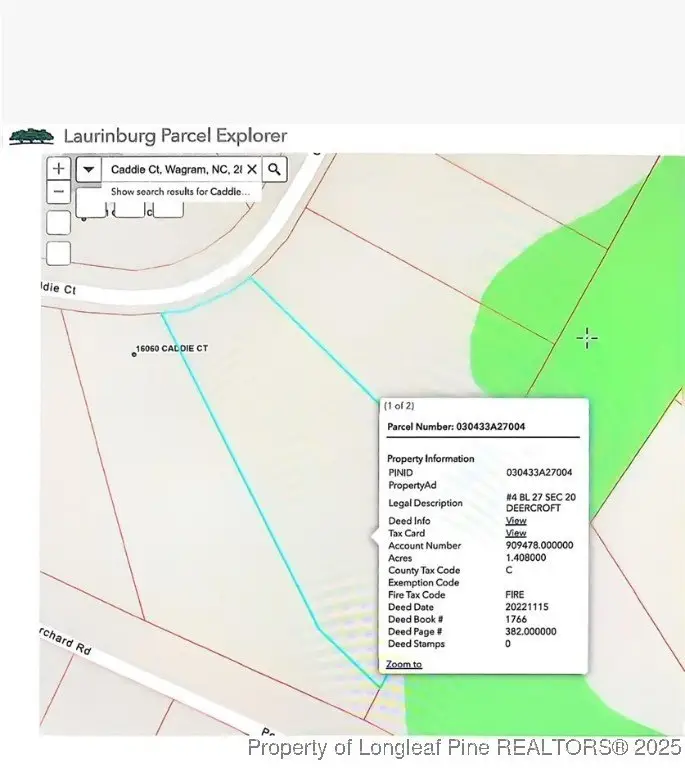This screenshot has width=685, height=768.
Task: Click inside the Caddie Ct address search field
Action: click(175, 170)
